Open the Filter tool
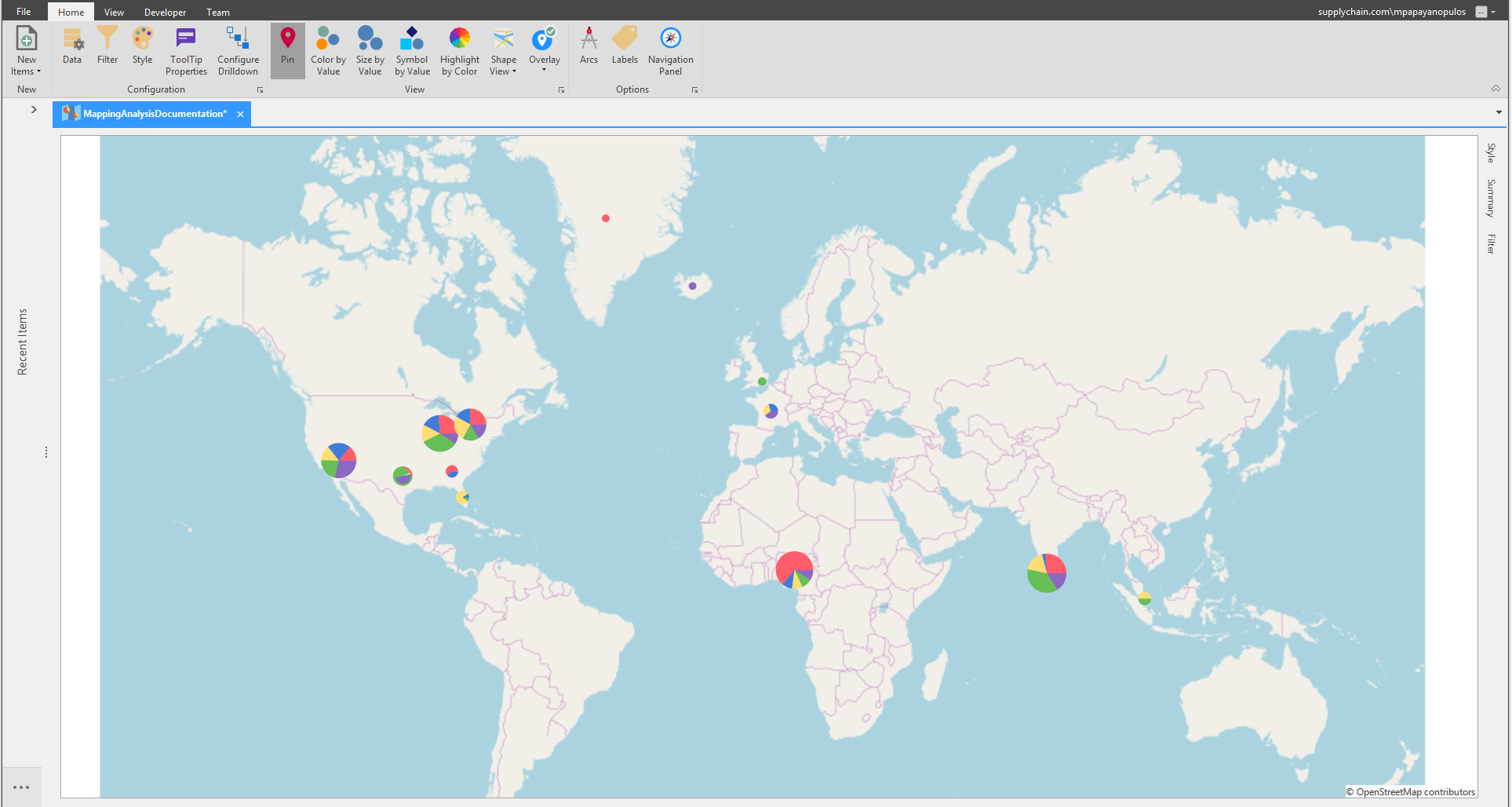 [x=107, y=46]
